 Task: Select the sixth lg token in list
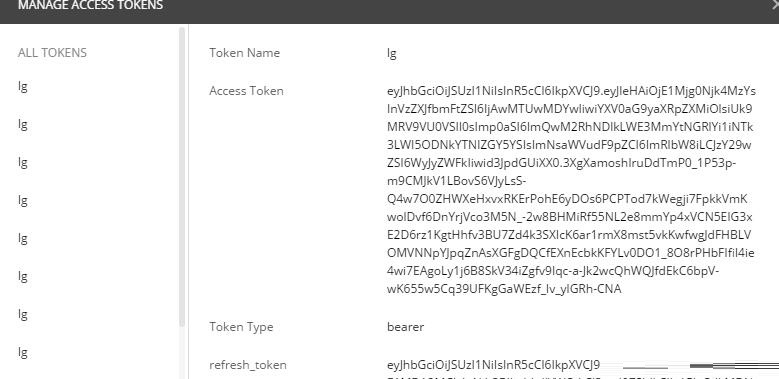23,277
